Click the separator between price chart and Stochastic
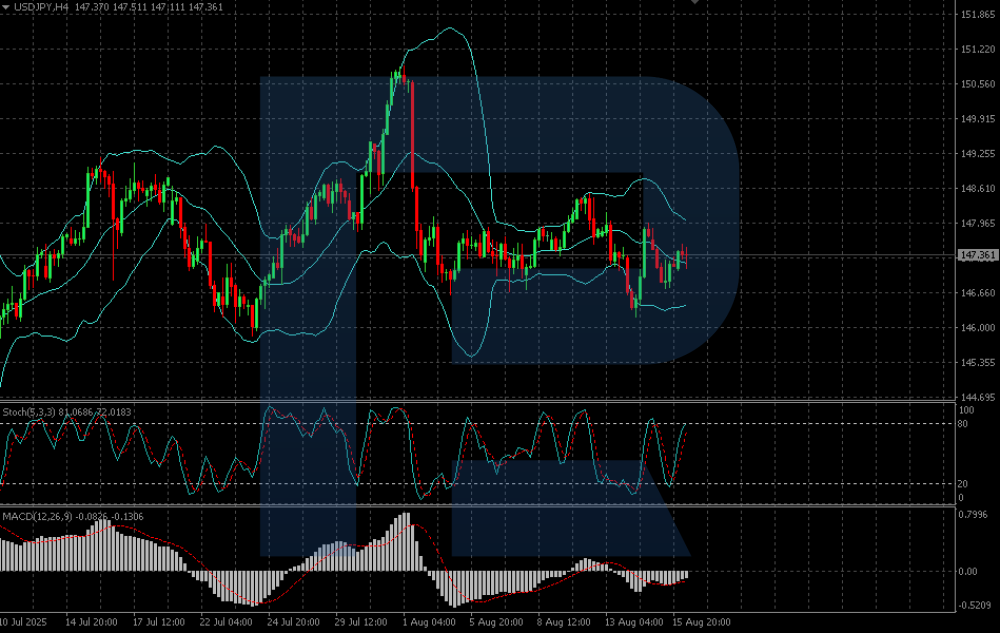Image resolution: width=1000 pixels, height=633 pixels. click(x=475, y=403)
